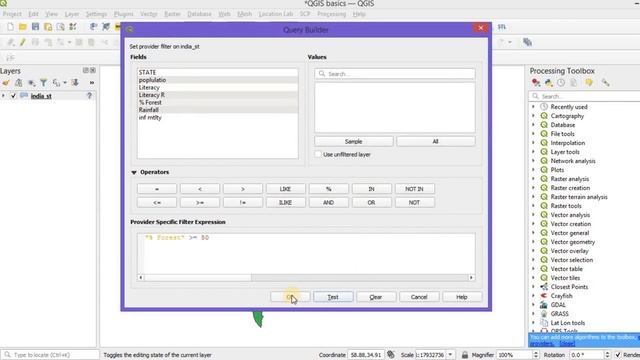Collapse the Operators section
The height and width of the screenshot is (360, 640).
pyautogui.click(x=134, y=172)
